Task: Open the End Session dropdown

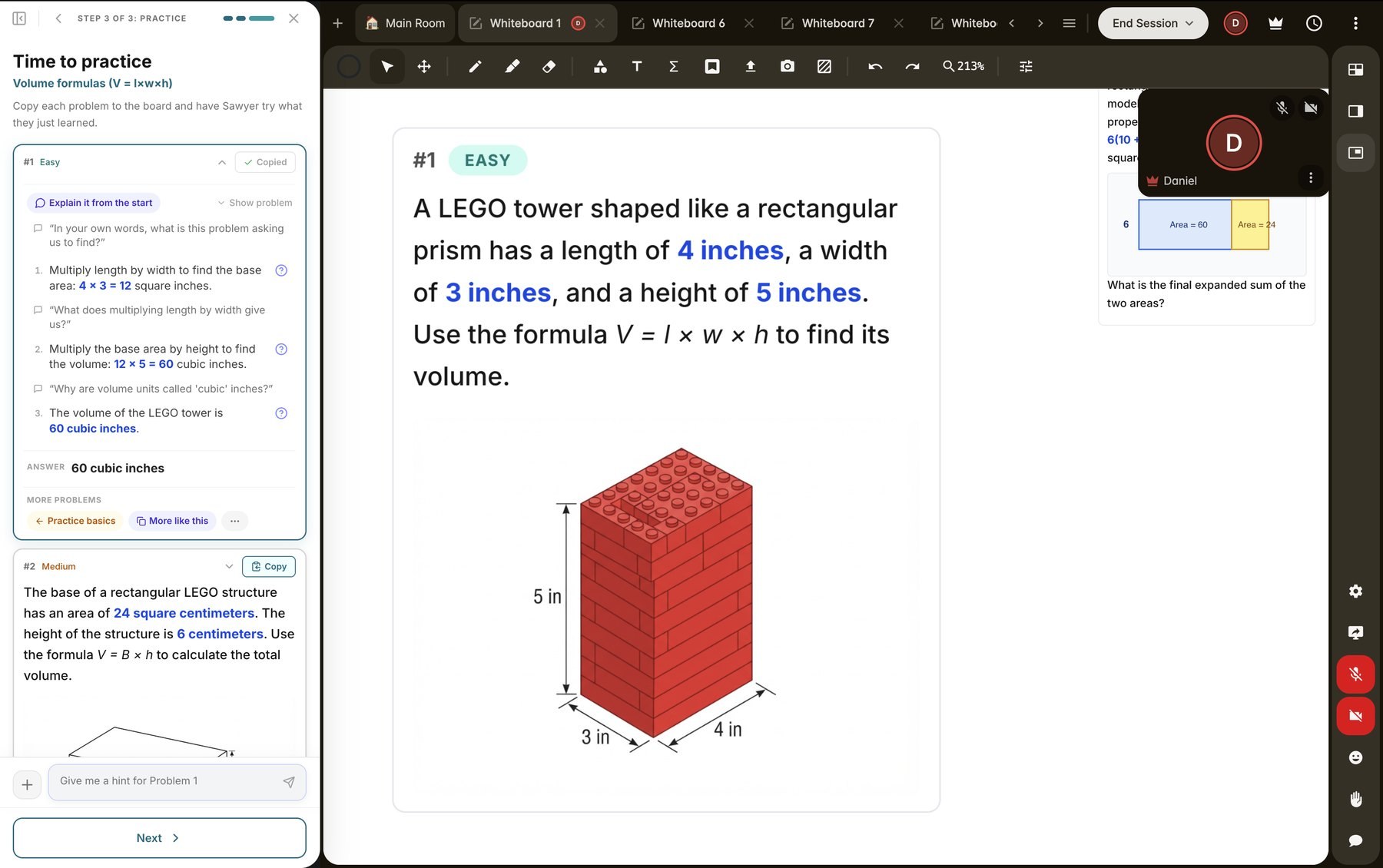Action: [1152, 23]
